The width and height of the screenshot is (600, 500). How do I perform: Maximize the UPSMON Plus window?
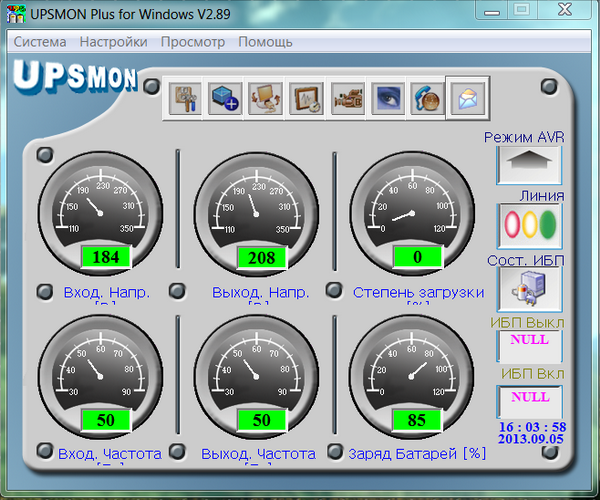[522, 10]
